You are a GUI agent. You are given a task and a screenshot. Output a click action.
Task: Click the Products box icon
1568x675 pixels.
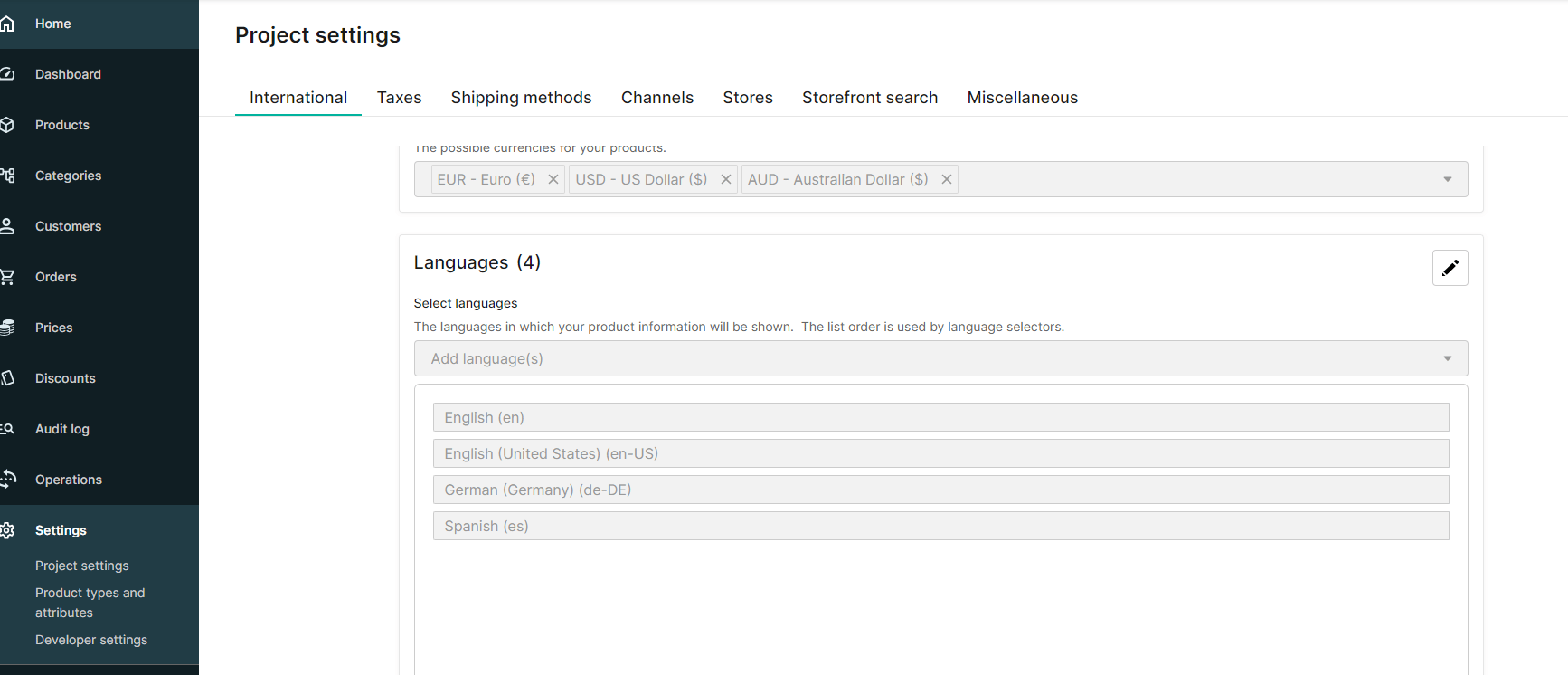(6, 125)
